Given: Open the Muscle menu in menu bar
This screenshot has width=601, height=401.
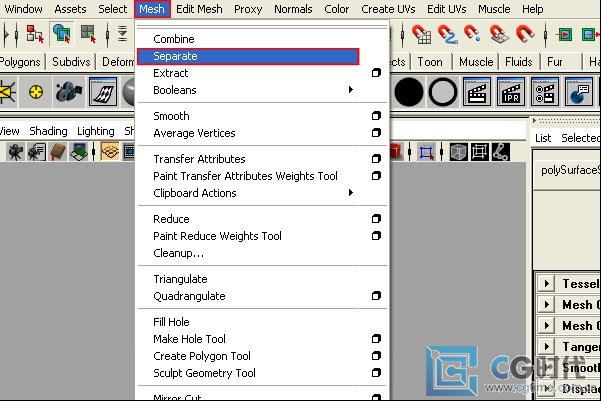Looking at the screenshot, I should point(494,9).
